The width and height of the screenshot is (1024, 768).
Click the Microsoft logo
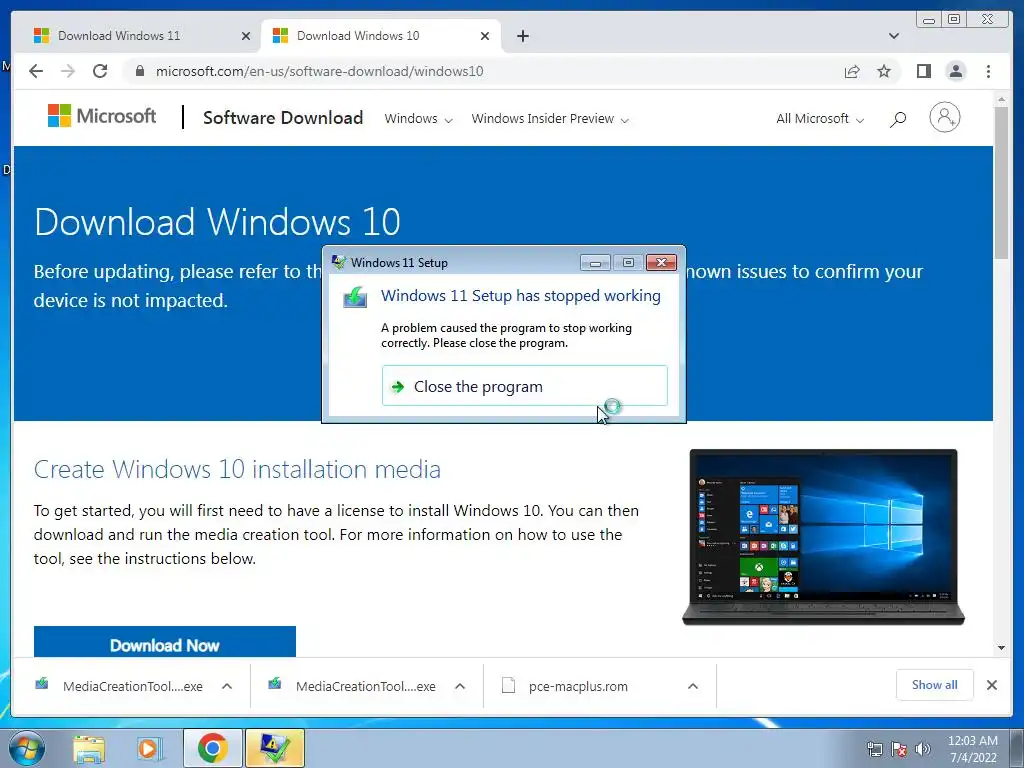(x=102, y=116)
